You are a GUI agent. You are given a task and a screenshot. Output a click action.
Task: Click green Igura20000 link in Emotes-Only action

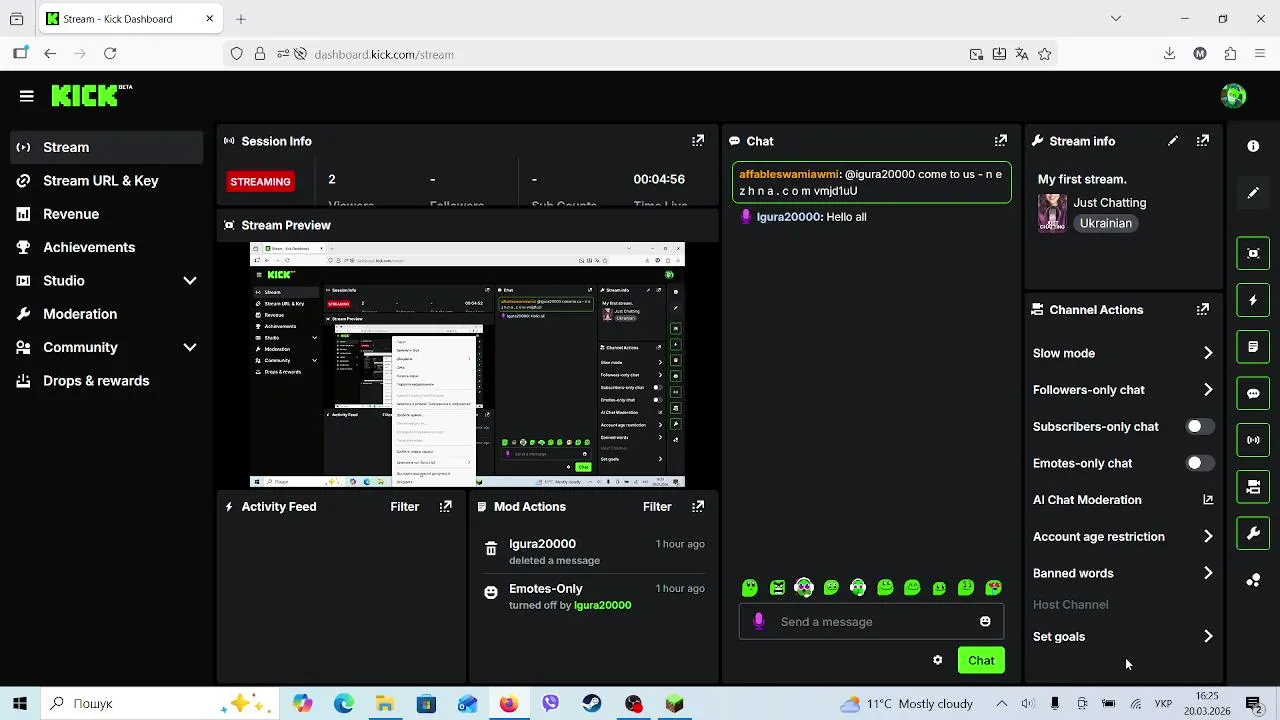click(x=602, y=605)
